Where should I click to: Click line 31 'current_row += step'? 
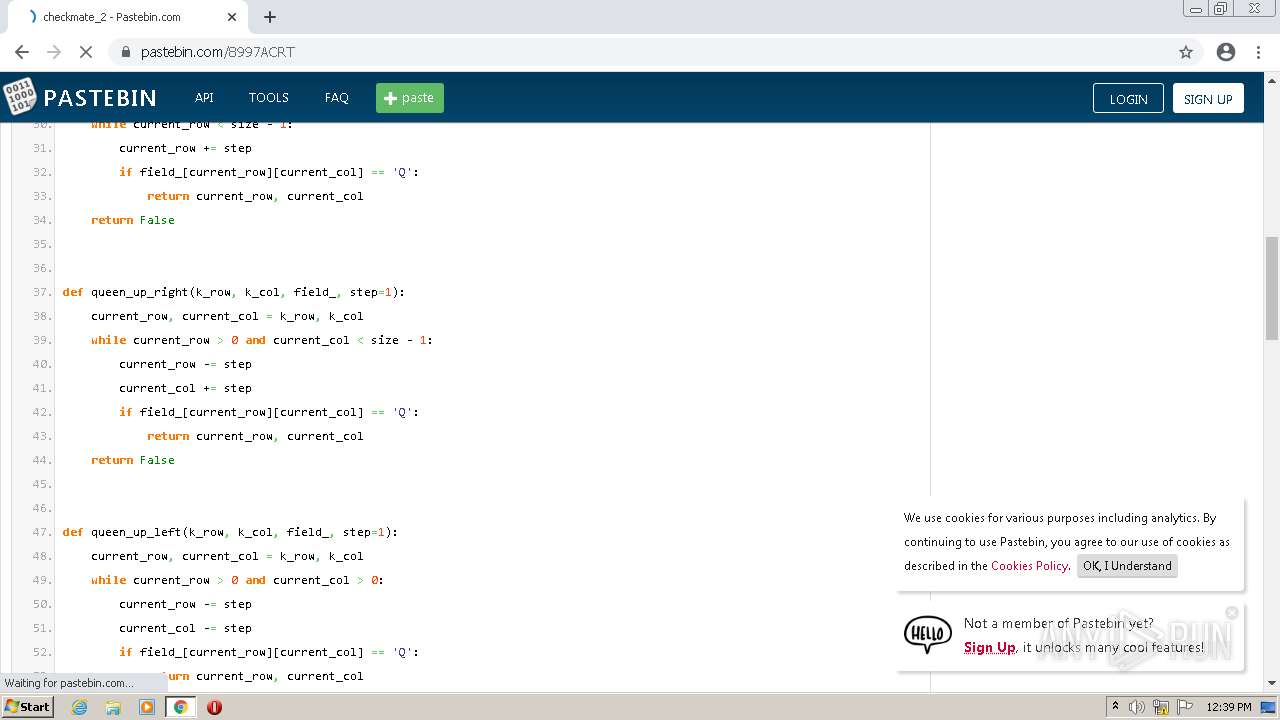tap(185, 148)
